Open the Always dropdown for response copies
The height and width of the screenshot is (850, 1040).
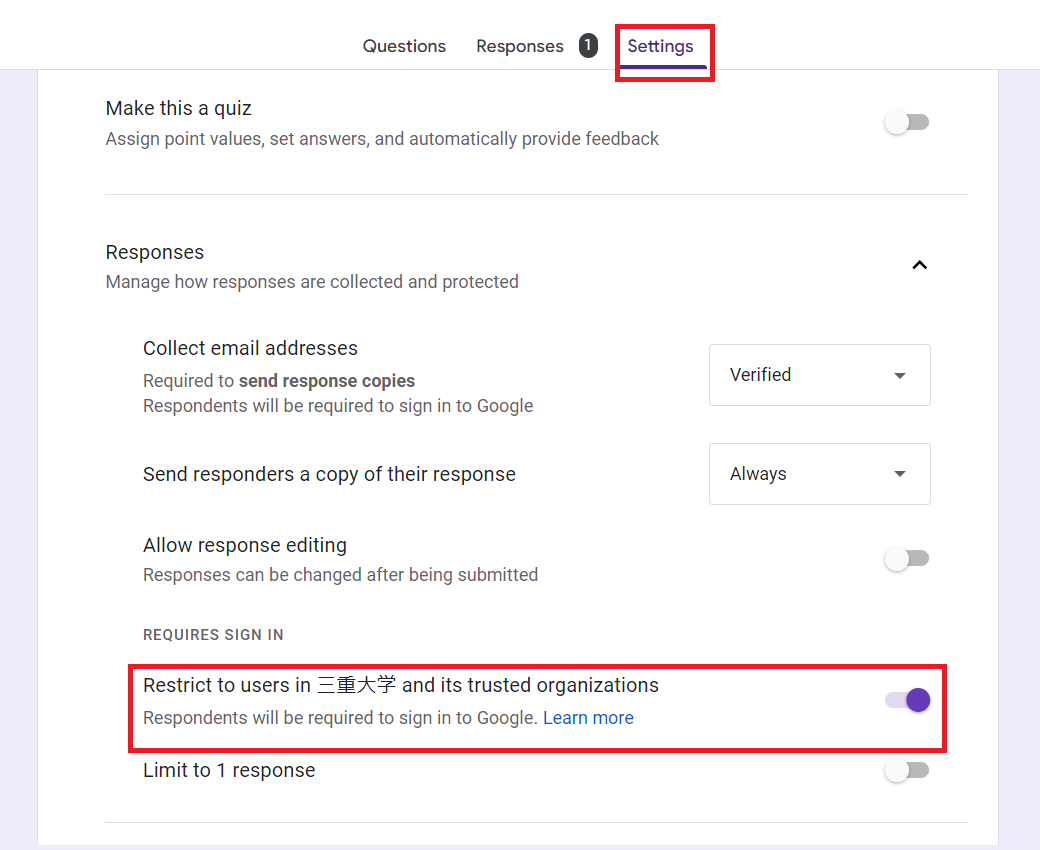[819, 474]
